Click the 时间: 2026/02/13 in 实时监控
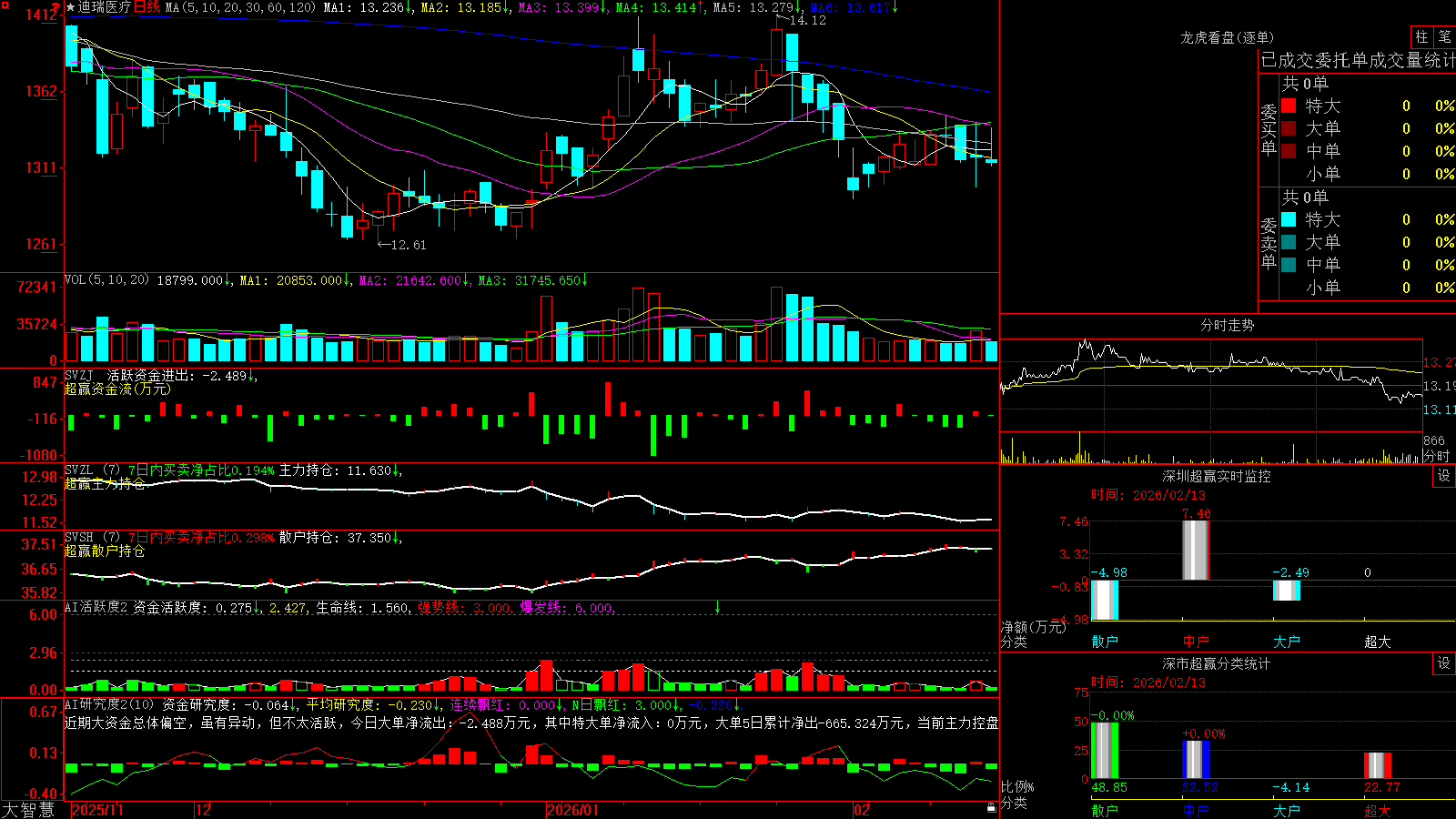The width and height of the screenshot is (1456, 819). tap(1148, 495)
